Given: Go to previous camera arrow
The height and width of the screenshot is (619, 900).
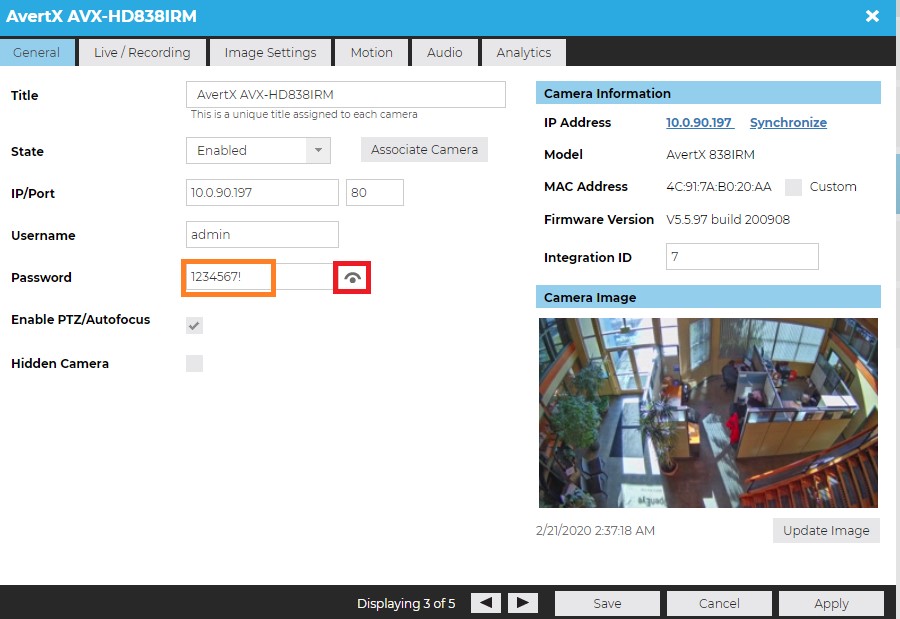Looking at the screenshot, I should (x=486, y=603).
